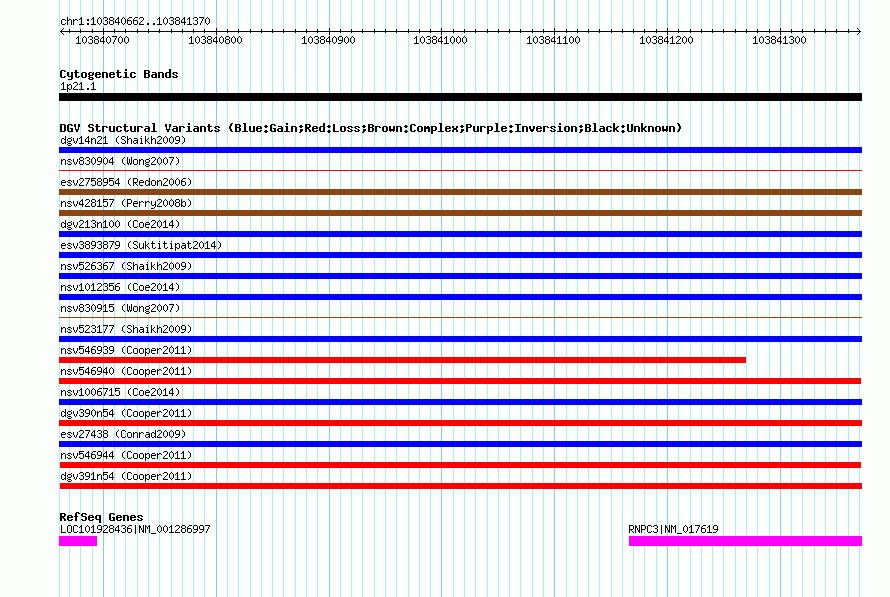The width and height of the screenshot is (890, 597).
Task: Click ruler position 103841300
Action: (779, 40)
